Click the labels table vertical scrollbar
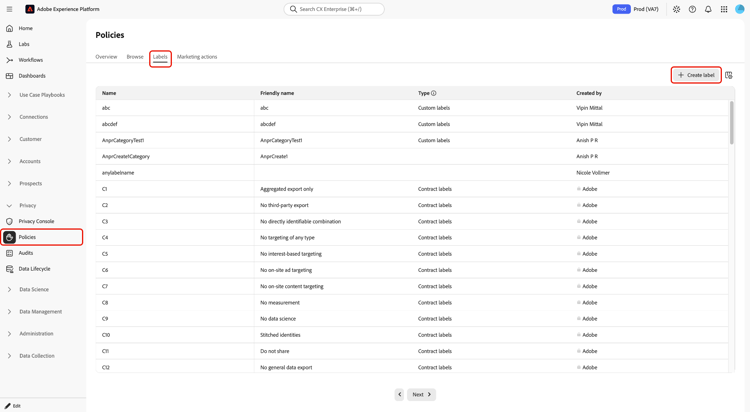 tap(731, 122)
